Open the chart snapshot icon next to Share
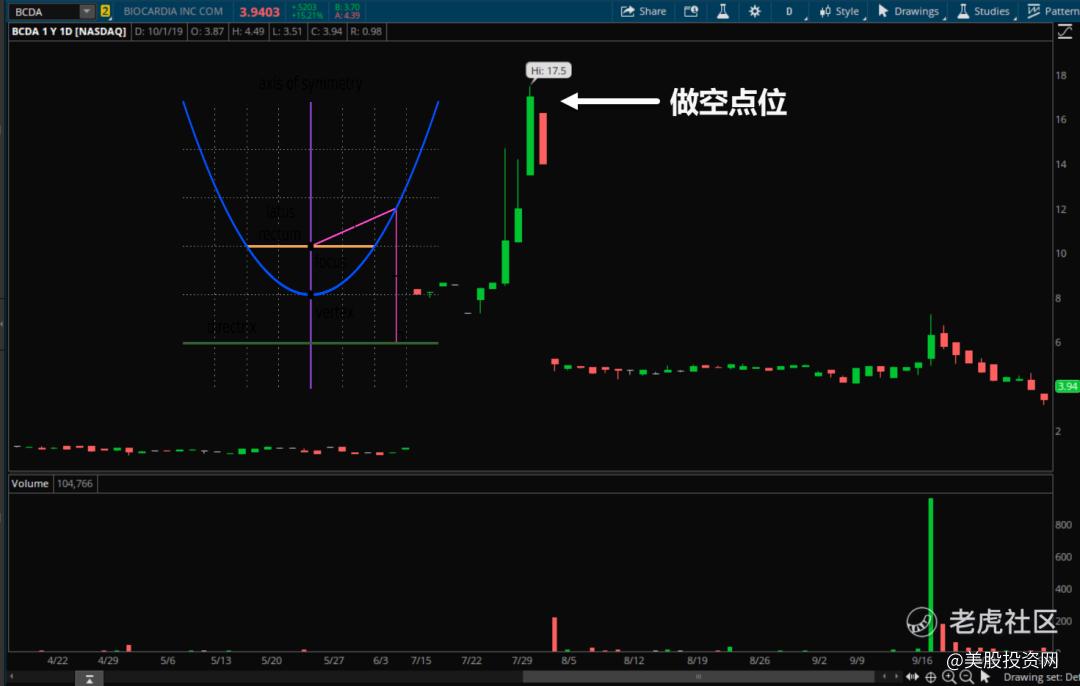This screenshot has height=686, width=1080. (691, 11)
